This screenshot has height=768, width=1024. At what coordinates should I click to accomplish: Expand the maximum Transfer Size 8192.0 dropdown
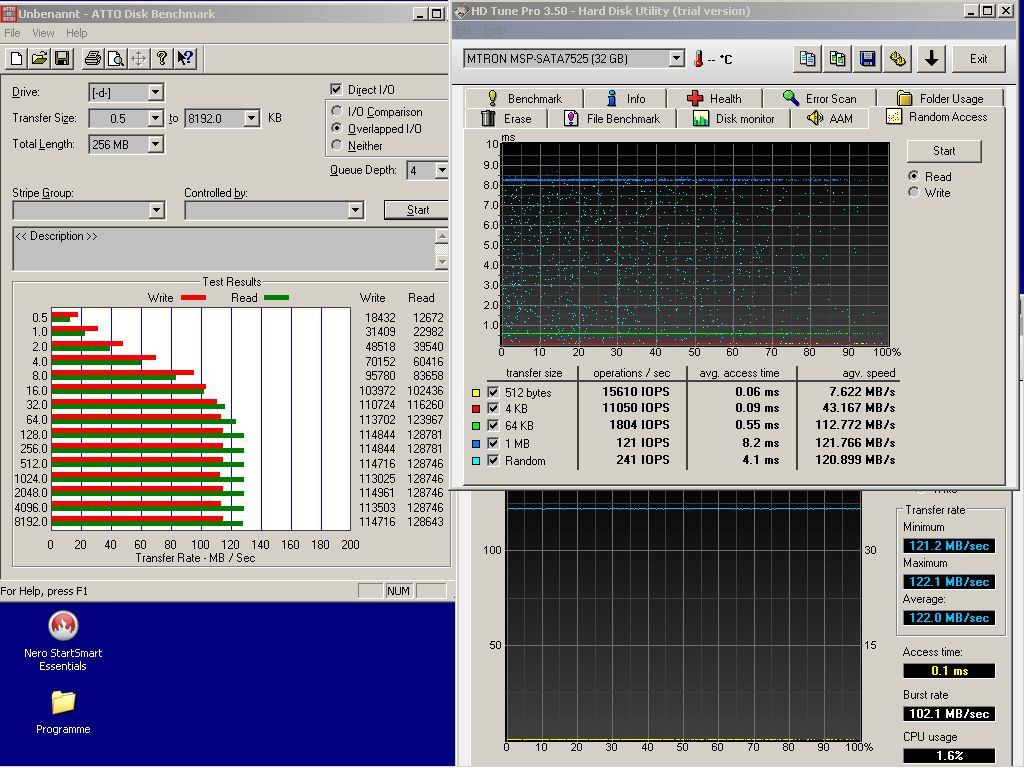coord(252,118)
